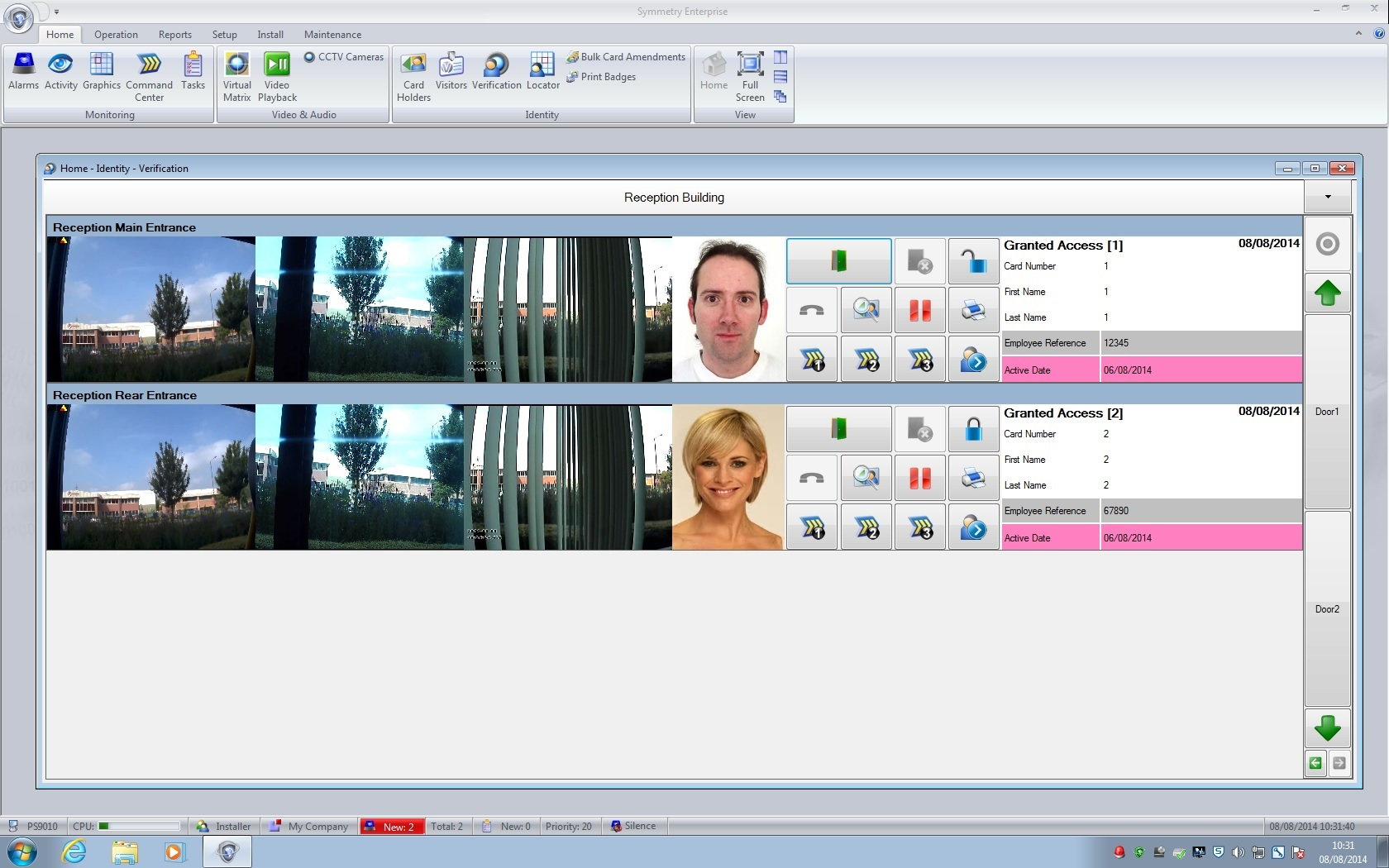Expand more entries with the green down arrow
The width and height of the screenshot is (1389, 868).
click(1327, 728)
